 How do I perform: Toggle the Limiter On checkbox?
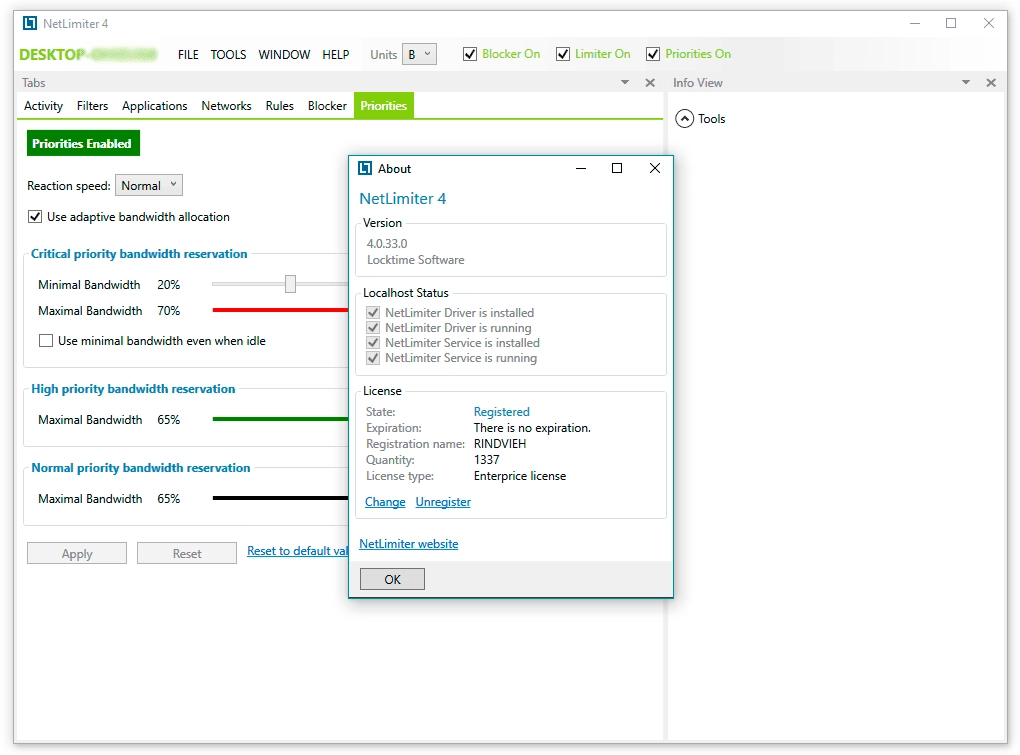pos(563,54)
